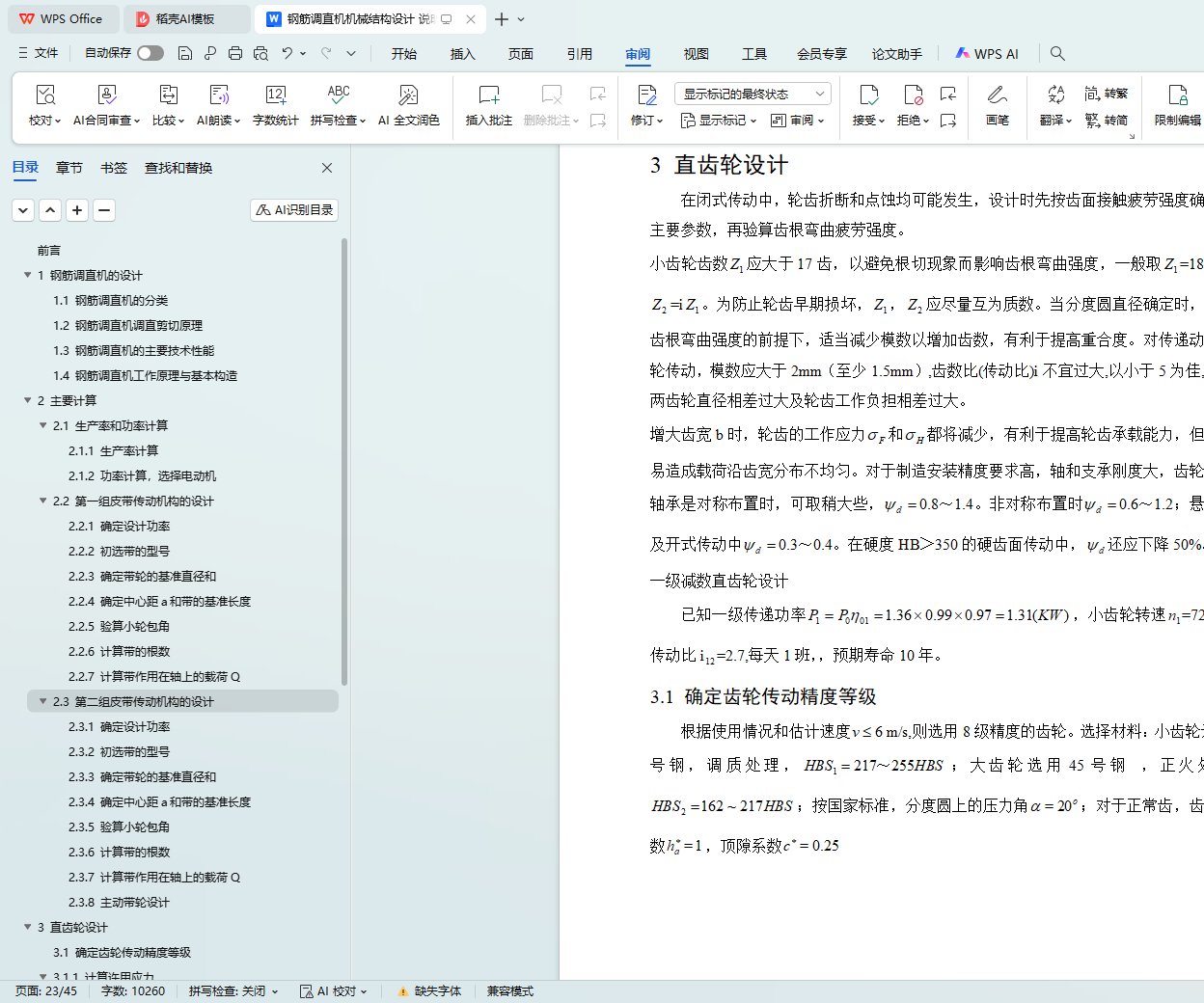Select the 画笔 pen tool
Viewport: 1204px width, 1003px height.
998,105
